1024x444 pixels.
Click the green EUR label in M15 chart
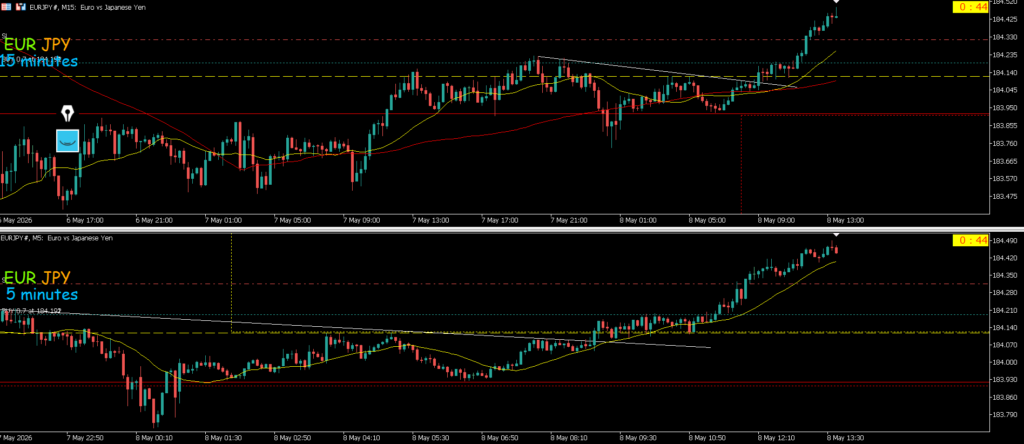[x=20, y=45]
